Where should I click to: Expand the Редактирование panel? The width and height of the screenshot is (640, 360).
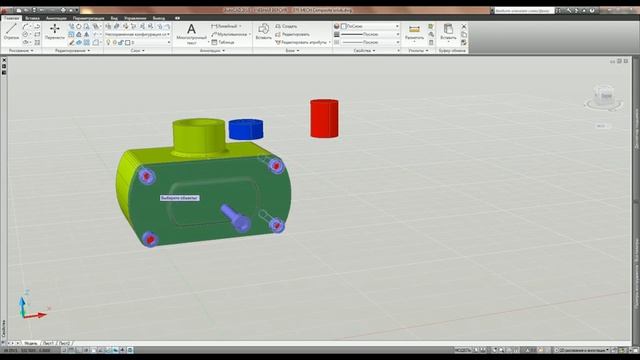pos(73,51)
